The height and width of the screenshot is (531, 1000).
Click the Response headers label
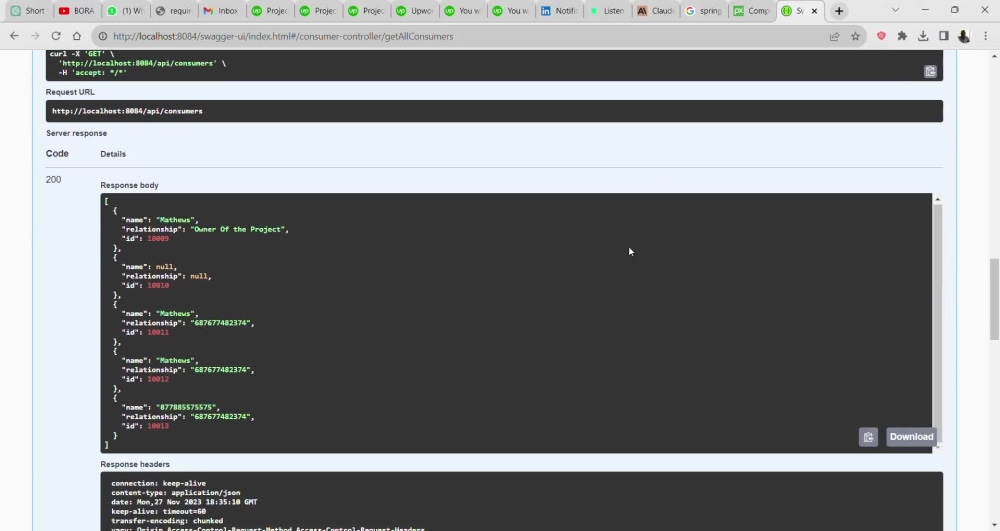135,464
